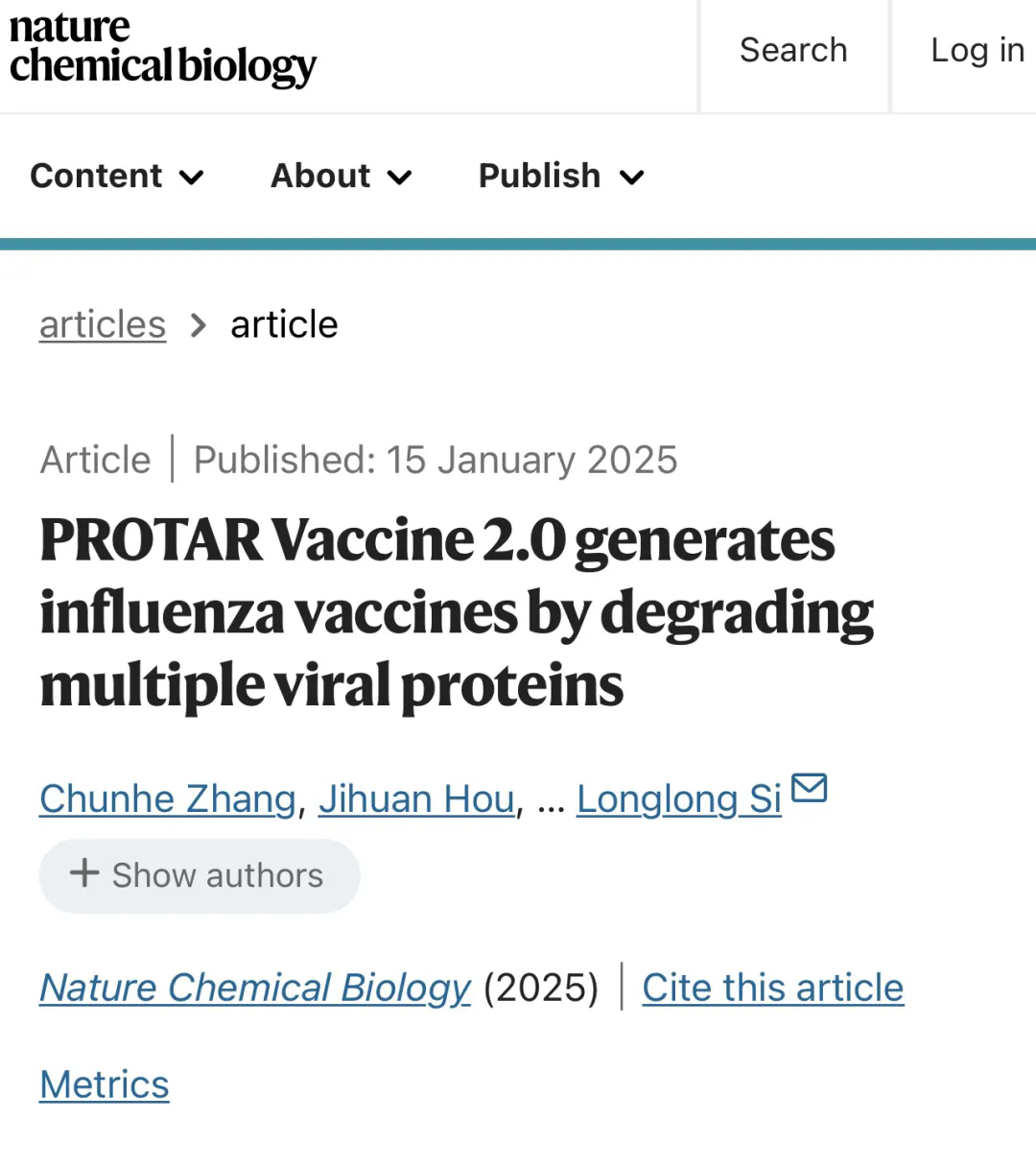Click the PROTAR Vaccine 2.0 article title

[456, 612]
